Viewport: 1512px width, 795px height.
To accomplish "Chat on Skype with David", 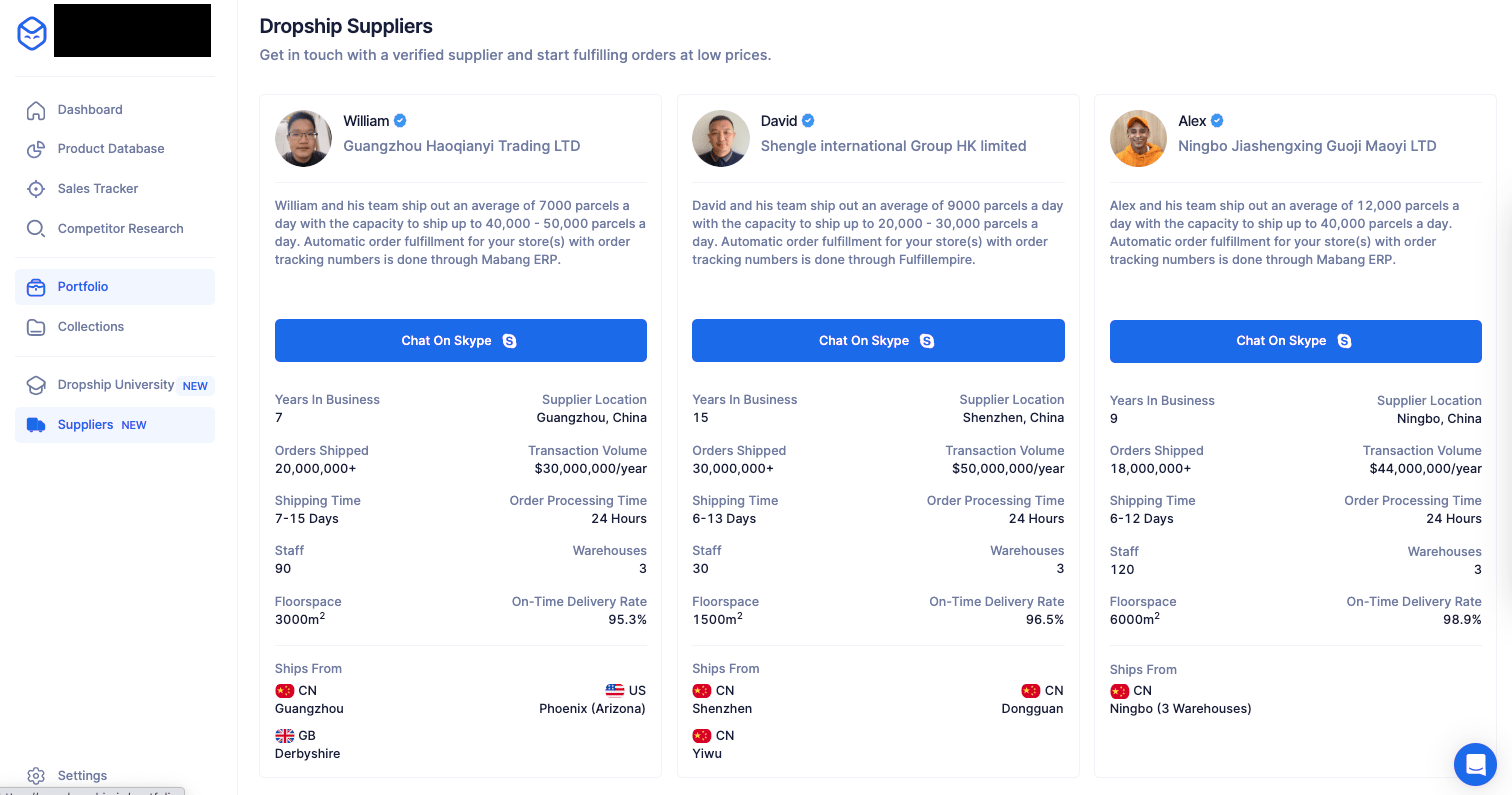I will [877, 341].
